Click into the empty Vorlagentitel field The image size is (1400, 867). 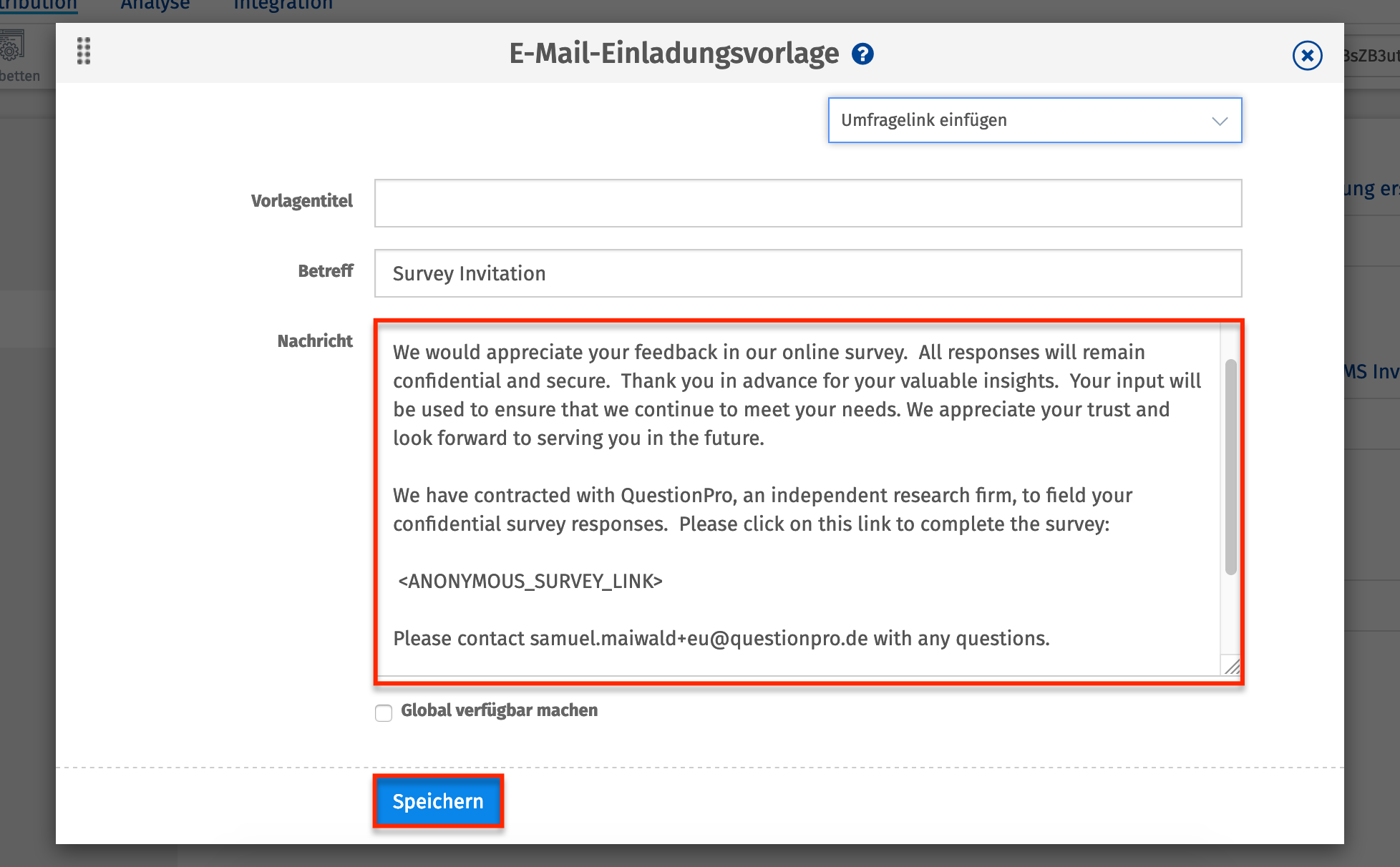807,202
